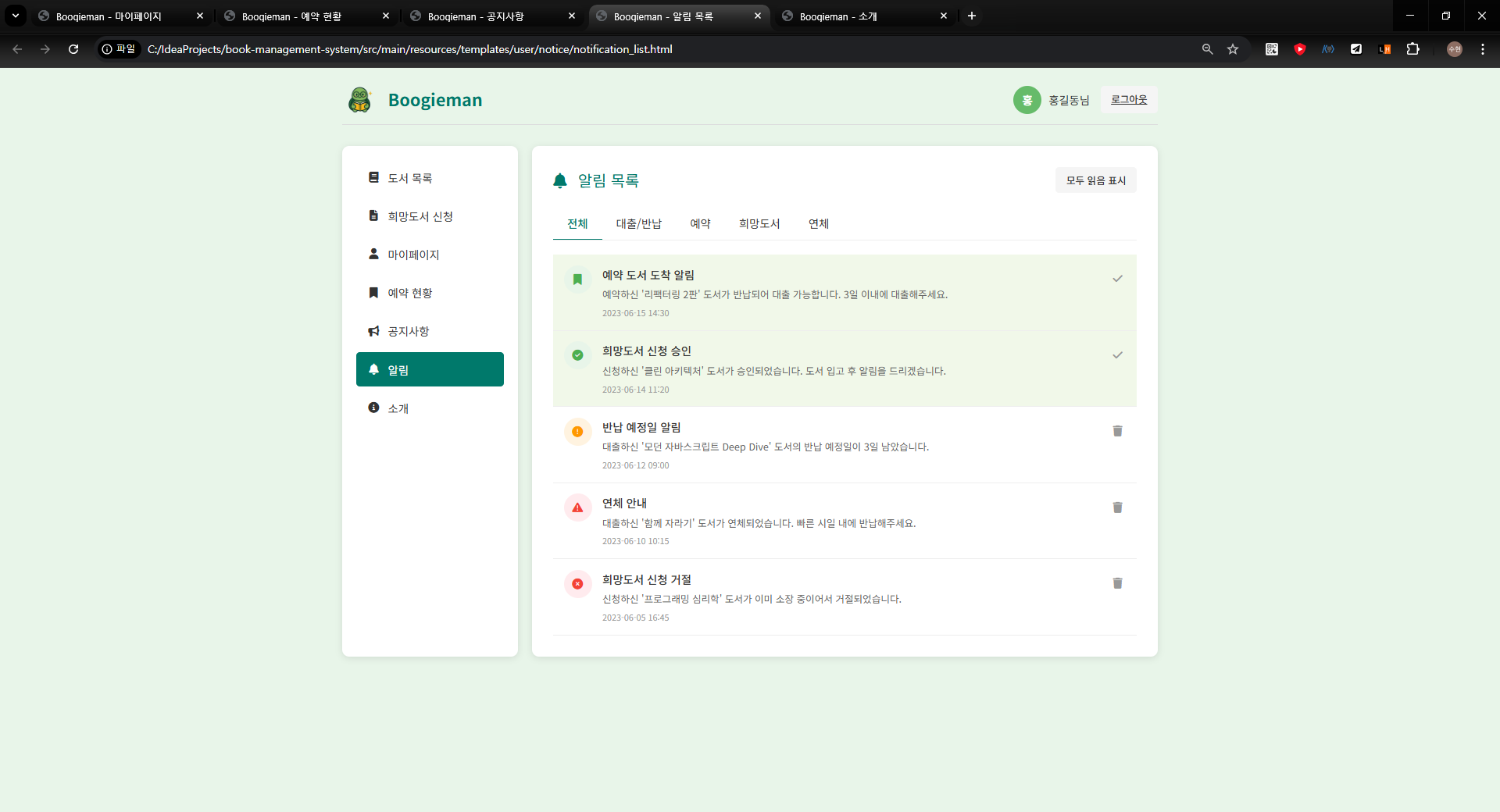Mark 희망도서 신청 승인 as read
This screenshot has height=812, width=1500.
click(x=1117, y=355)
